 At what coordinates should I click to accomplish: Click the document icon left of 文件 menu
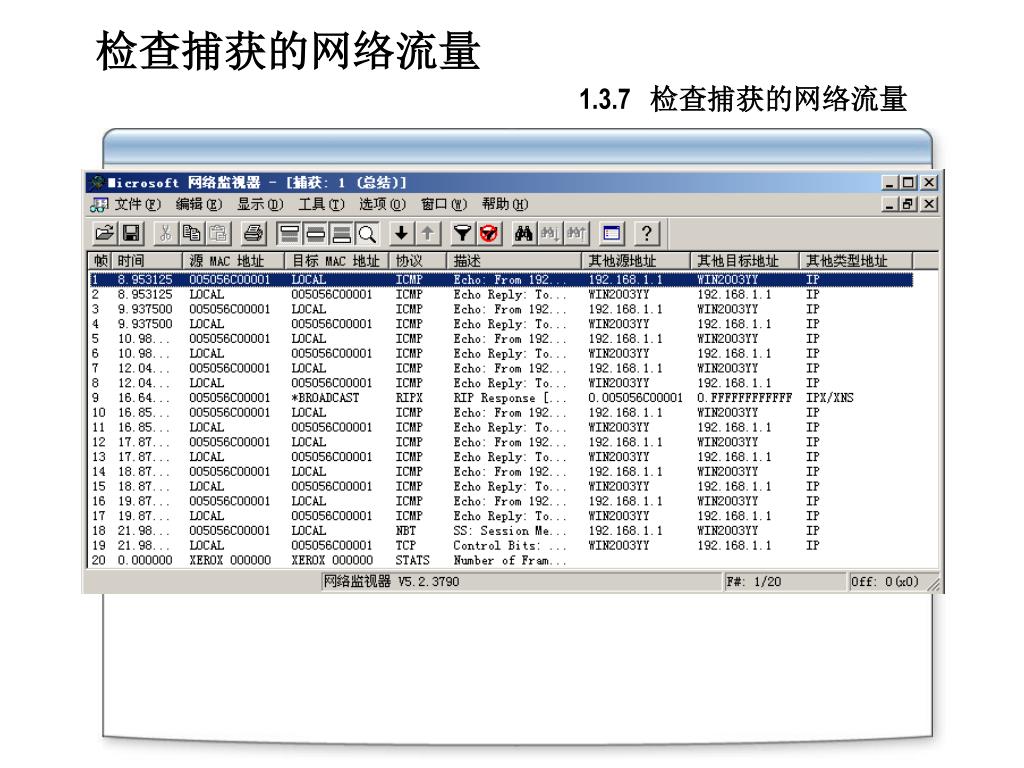click(99, 204)
